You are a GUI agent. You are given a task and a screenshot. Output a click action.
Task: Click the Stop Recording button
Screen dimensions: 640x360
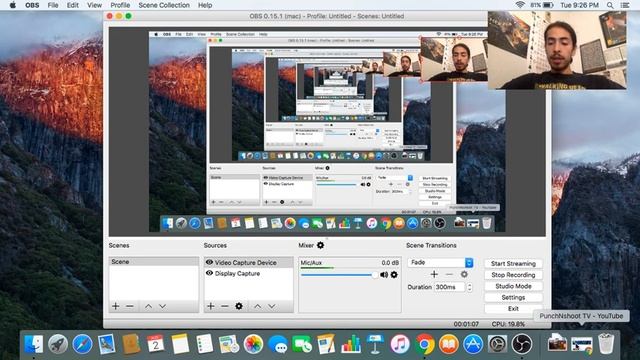point(513,275)
